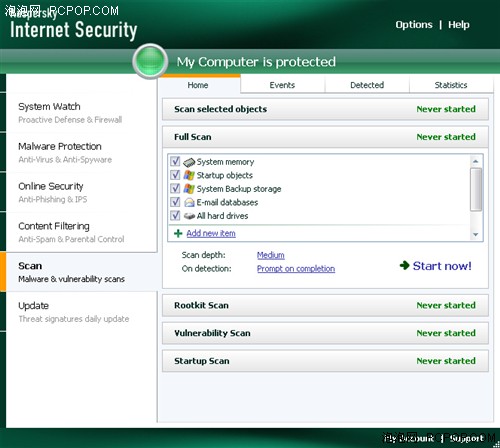
Task: Select Update in the left sidebar
Action: (x=81, y=312)
